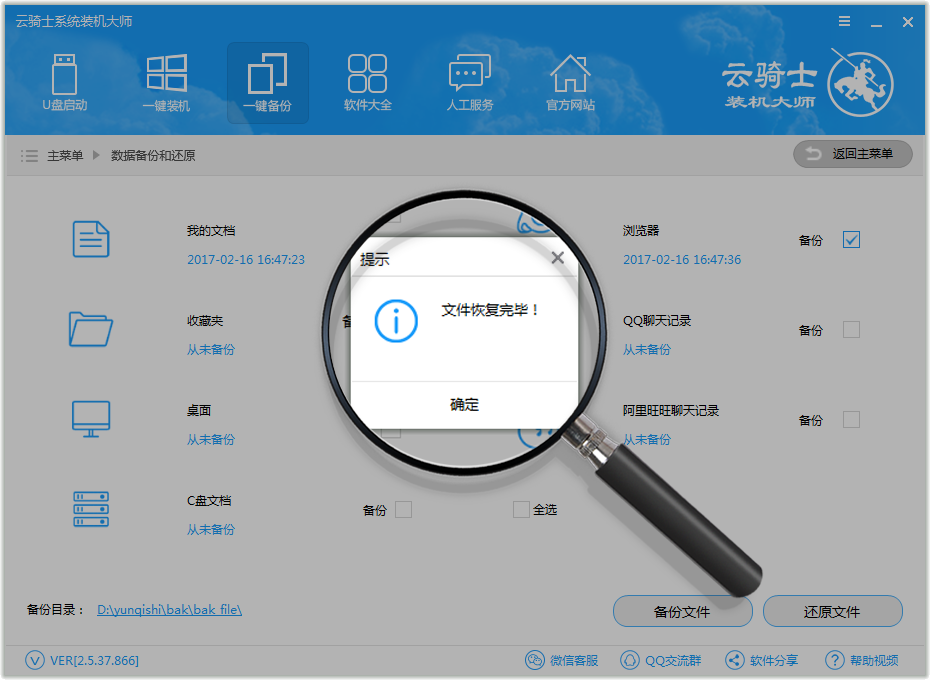This screenshot has height=680, width=930.
Task: Click 从未备份 under QQ聊天记录
Action: [x=647, y=349]
